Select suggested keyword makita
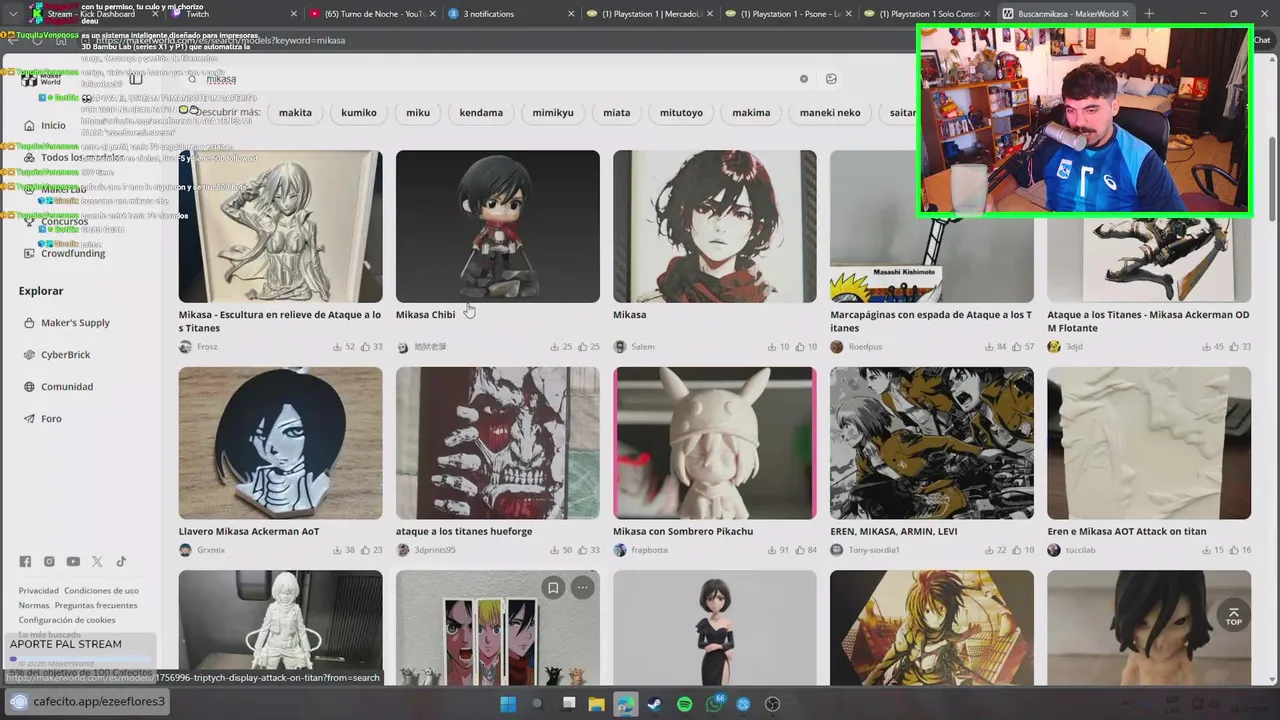This screenshot has width=1280, height=720. pyautogui.click(x=295, y=113)
